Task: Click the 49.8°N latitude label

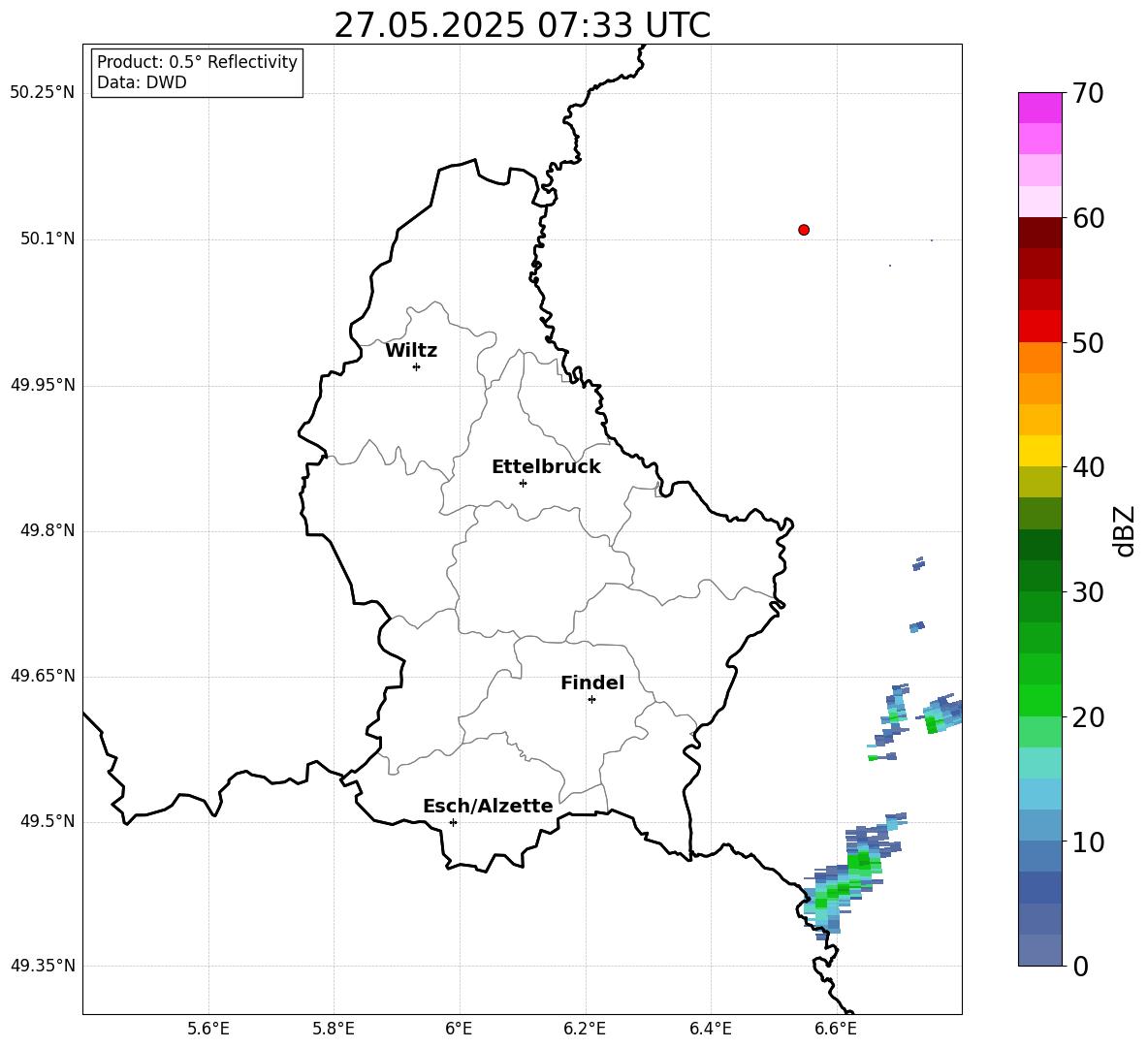Action: [x=48, y=530]
